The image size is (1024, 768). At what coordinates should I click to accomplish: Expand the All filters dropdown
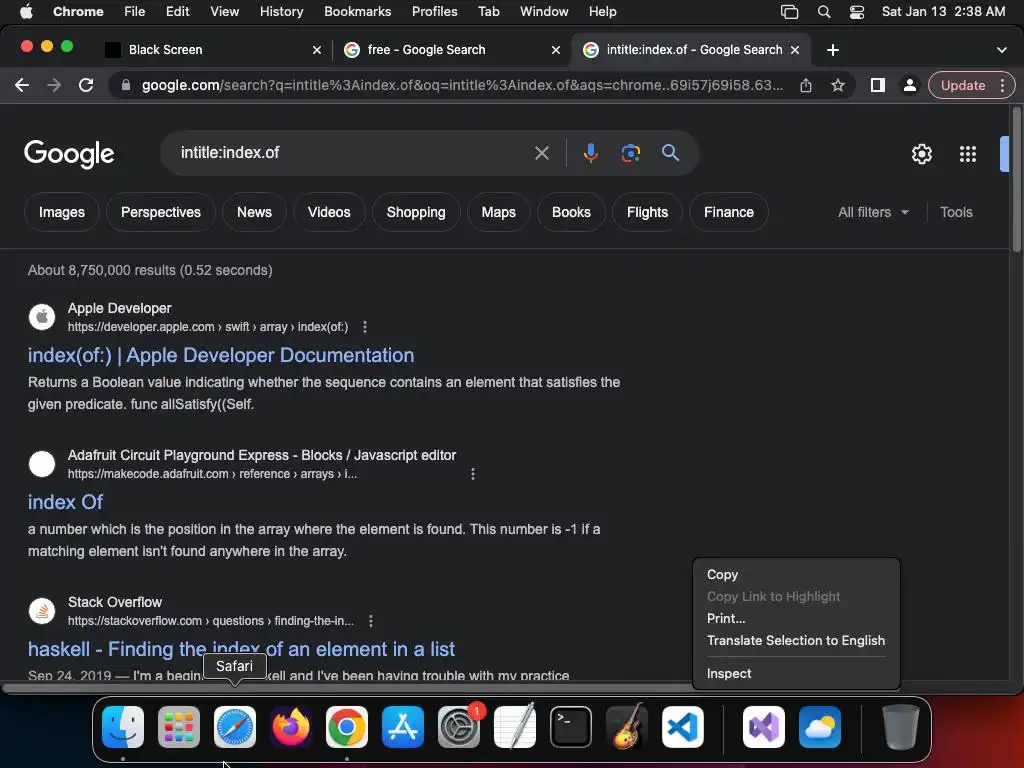(x=873, y=212)
